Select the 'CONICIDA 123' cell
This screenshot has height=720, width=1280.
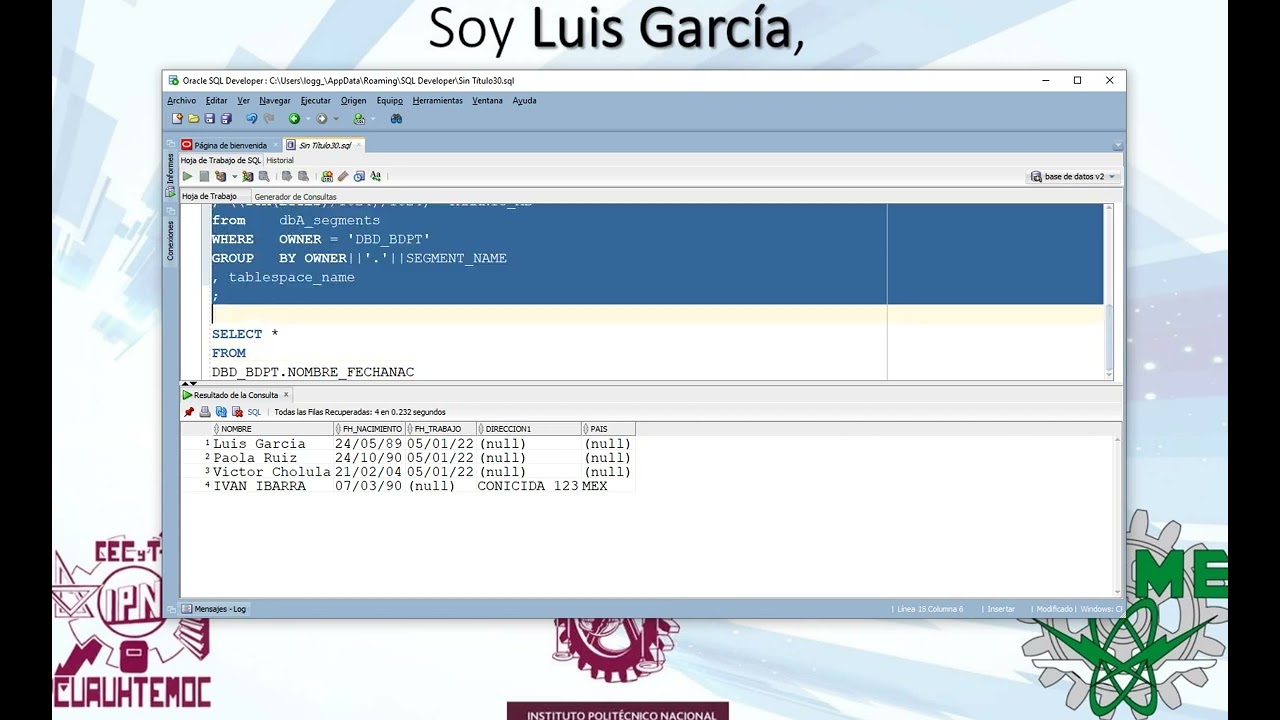[528, 486]
